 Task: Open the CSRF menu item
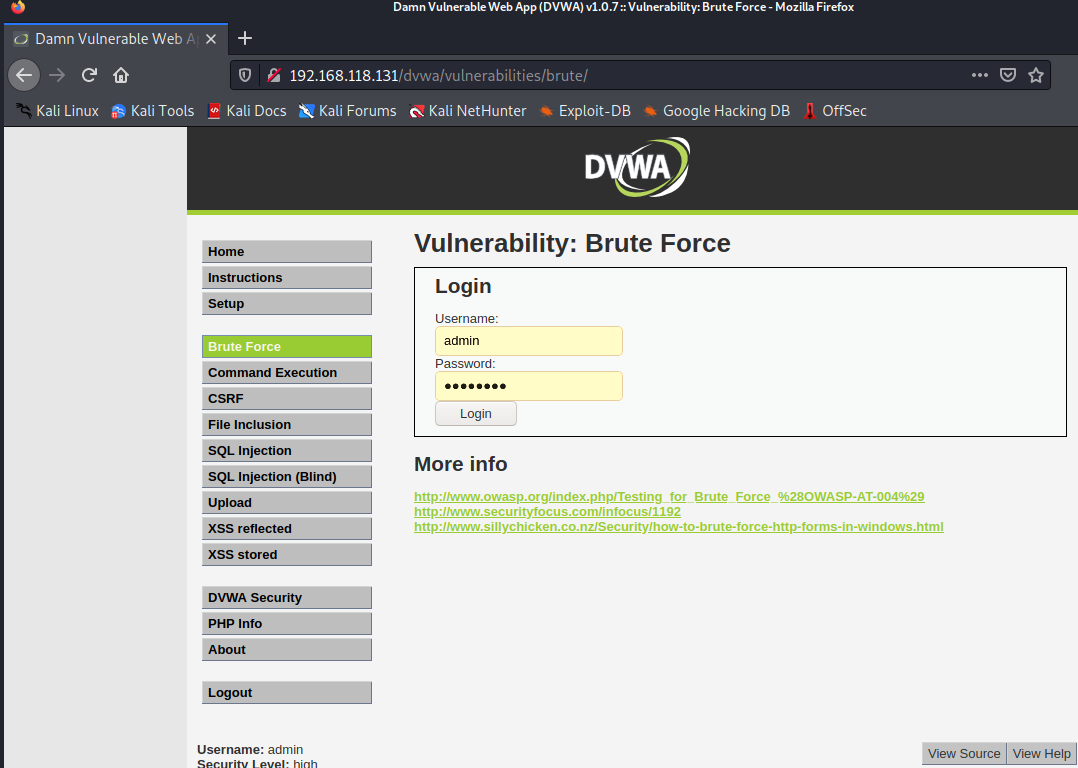pyautogui.click(x=287, y=399)
